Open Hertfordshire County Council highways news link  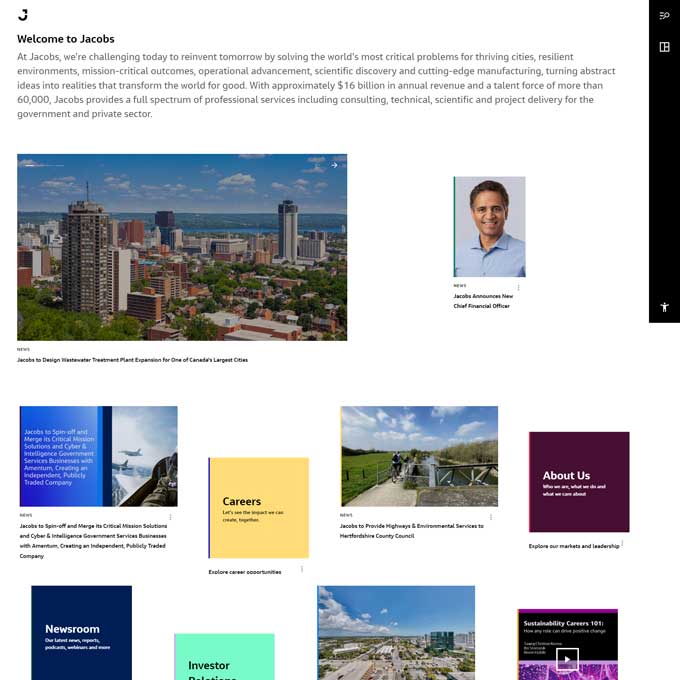(x=412, y=531)
